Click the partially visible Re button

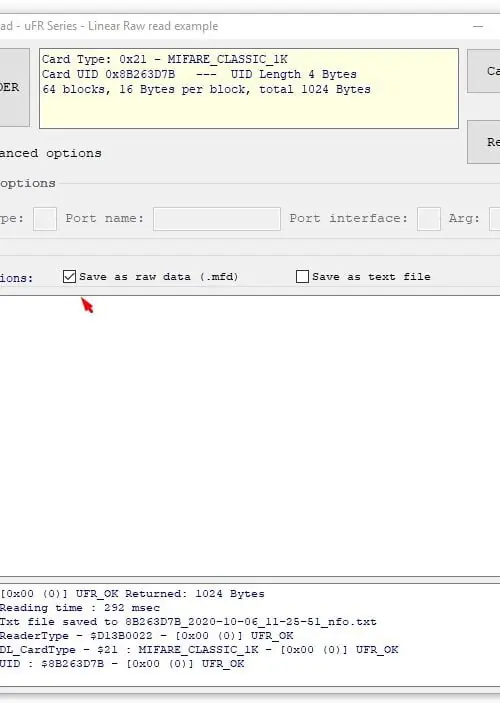pos(484,142)
